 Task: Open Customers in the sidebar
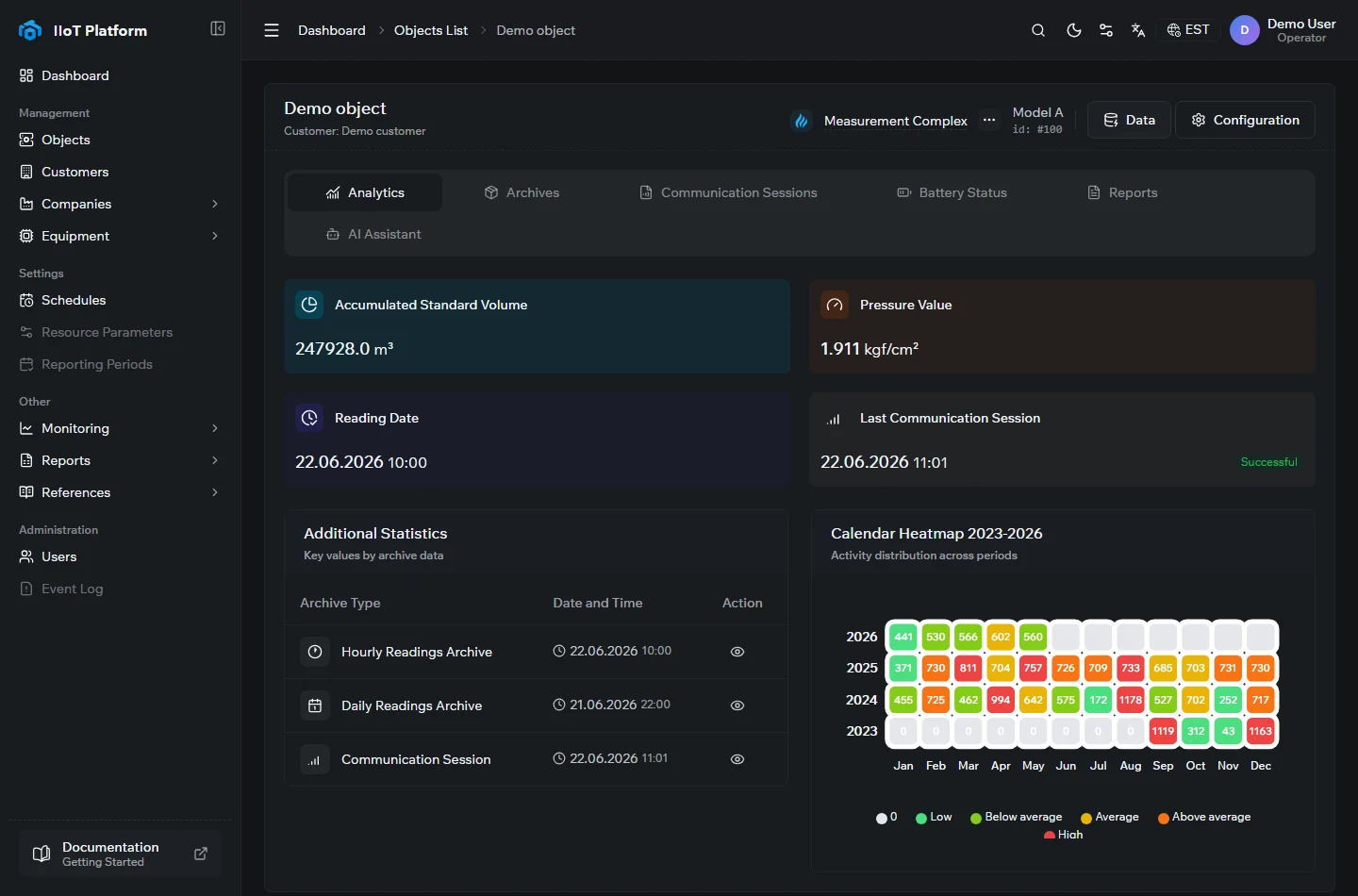120,172
